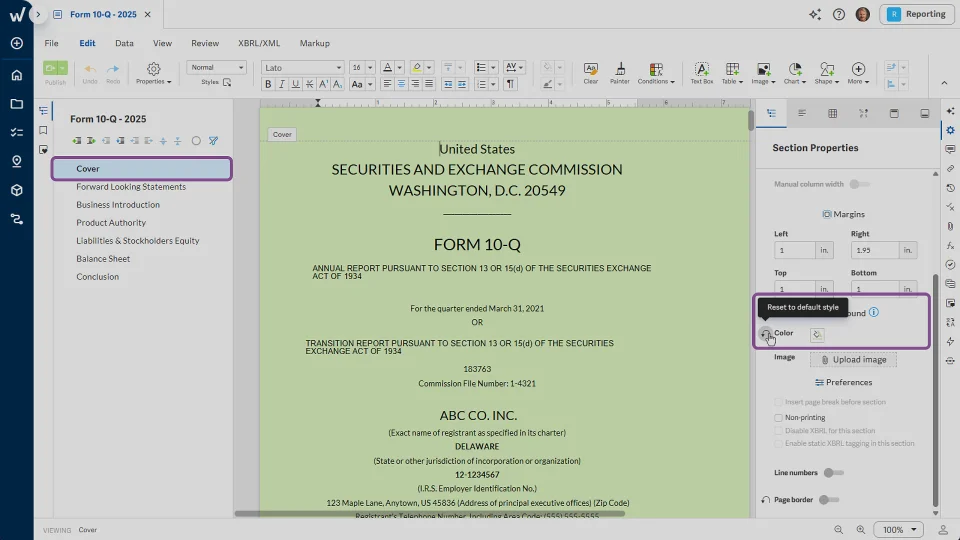Select the format Painter tool
Screen dimensions: 960x540
tap(620, 73)
